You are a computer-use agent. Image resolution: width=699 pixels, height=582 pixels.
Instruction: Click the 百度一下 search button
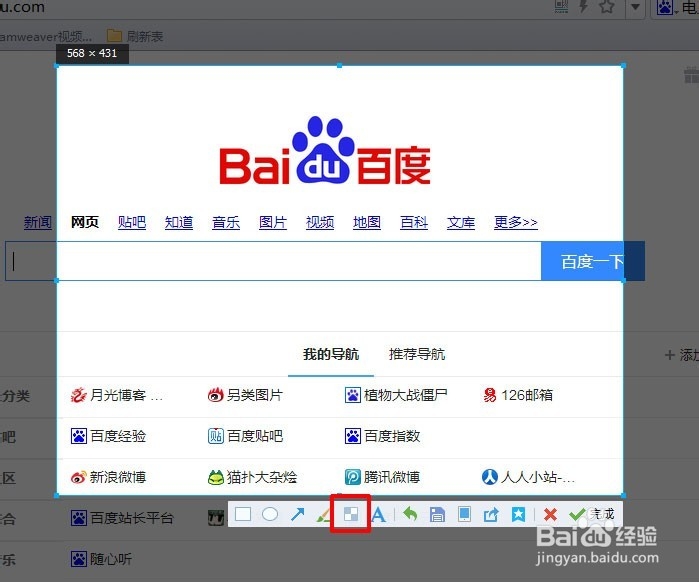coord(593,261)
